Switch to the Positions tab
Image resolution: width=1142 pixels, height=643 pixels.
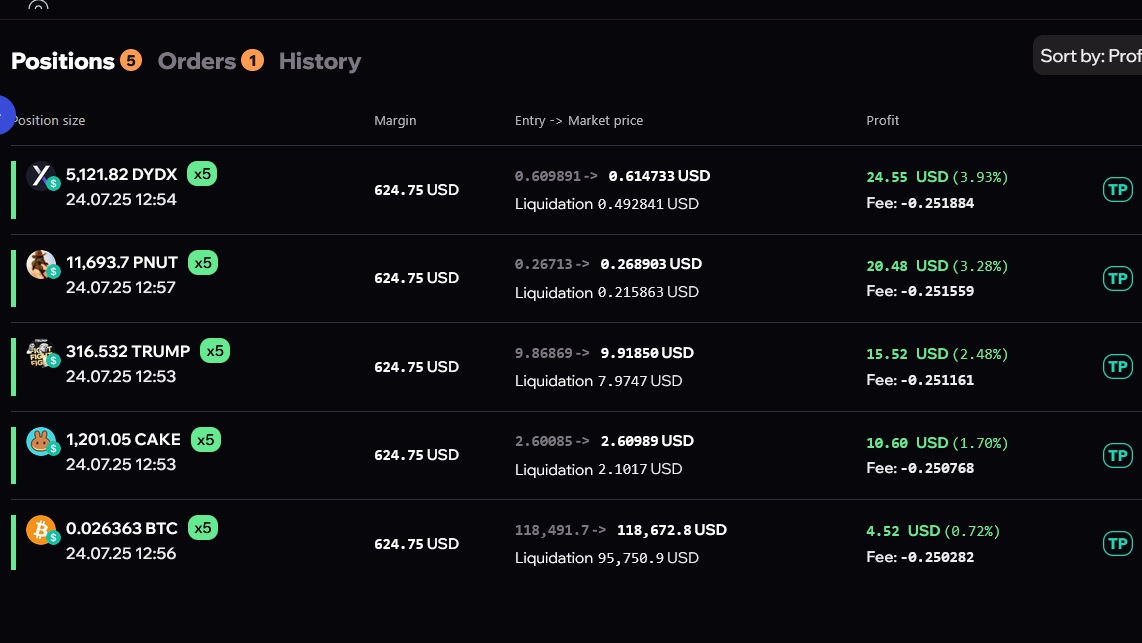coord(63,61)
